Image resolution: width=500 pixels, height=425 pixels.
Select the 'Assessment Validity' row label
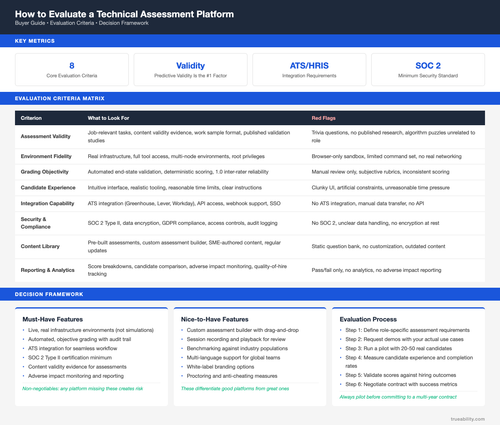(x=46, y=136)
